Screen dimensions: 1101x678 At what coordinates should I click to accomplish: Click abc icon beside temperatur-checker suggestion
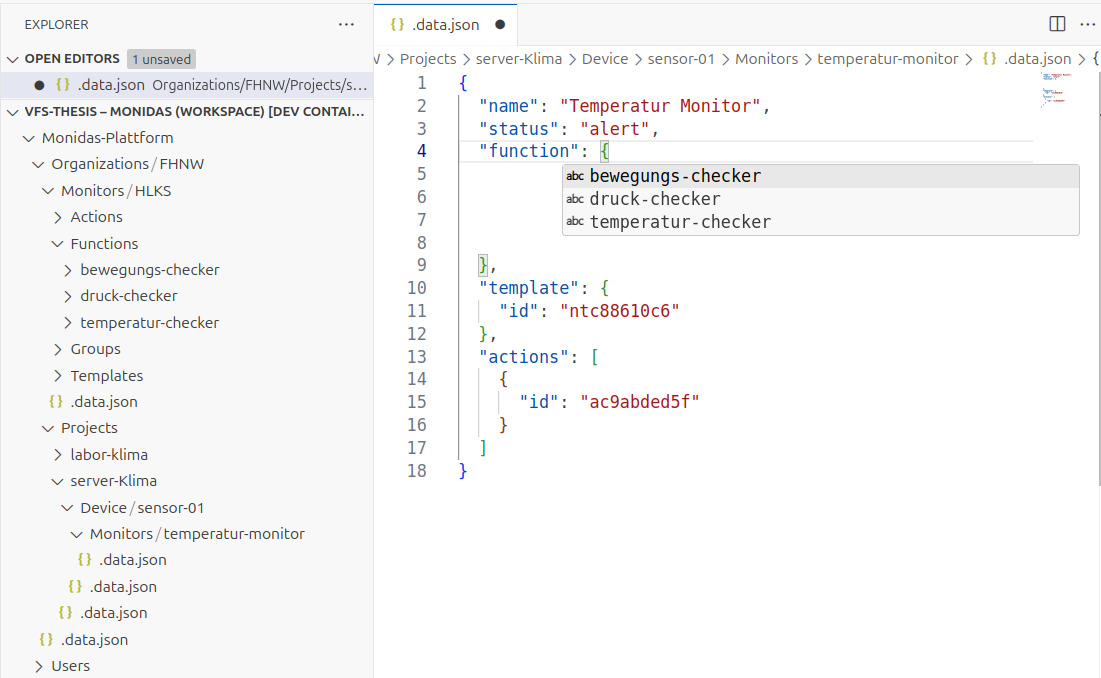click(575, 222)
